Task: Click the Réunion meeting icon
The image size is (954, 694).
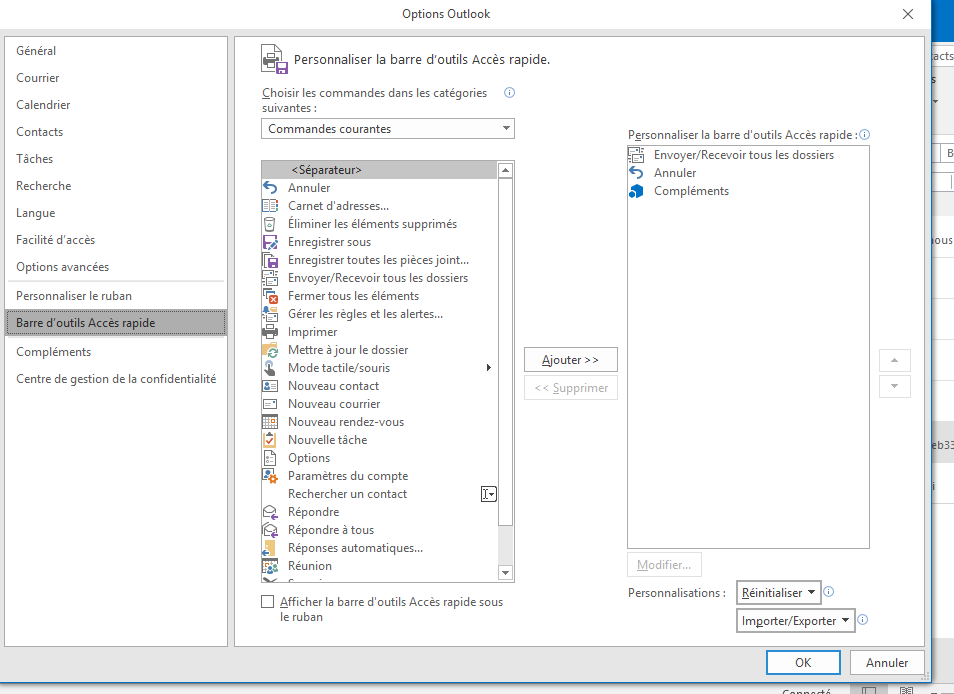Action: coord(270,566)
